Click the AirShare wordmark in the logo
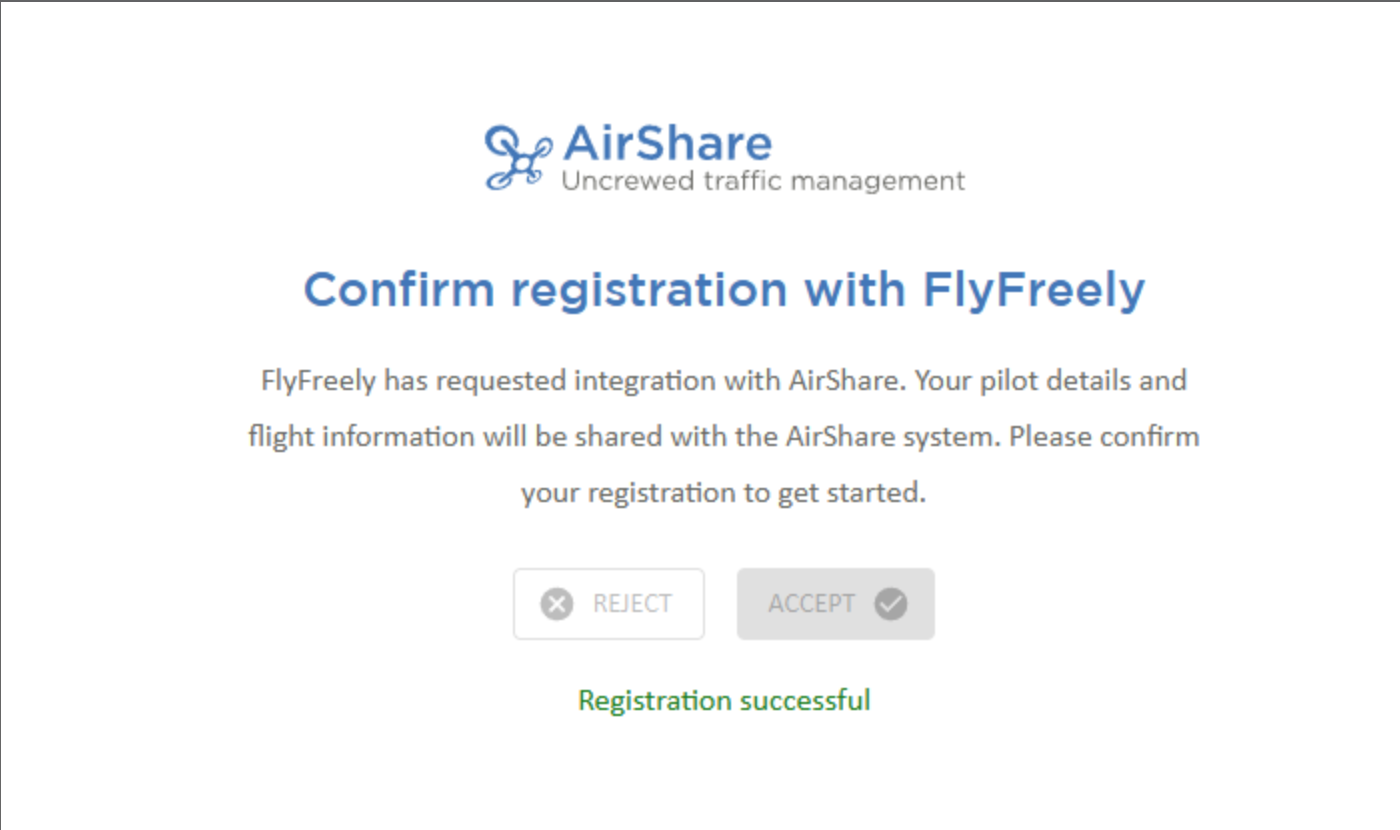Screen dimensions: 1400x830 click(x=667, y=144)
